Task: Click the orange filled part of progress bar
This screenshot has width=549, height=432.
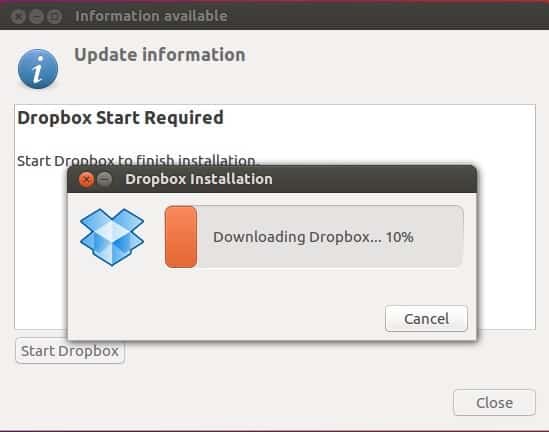Action: click(x=181, y=237)
